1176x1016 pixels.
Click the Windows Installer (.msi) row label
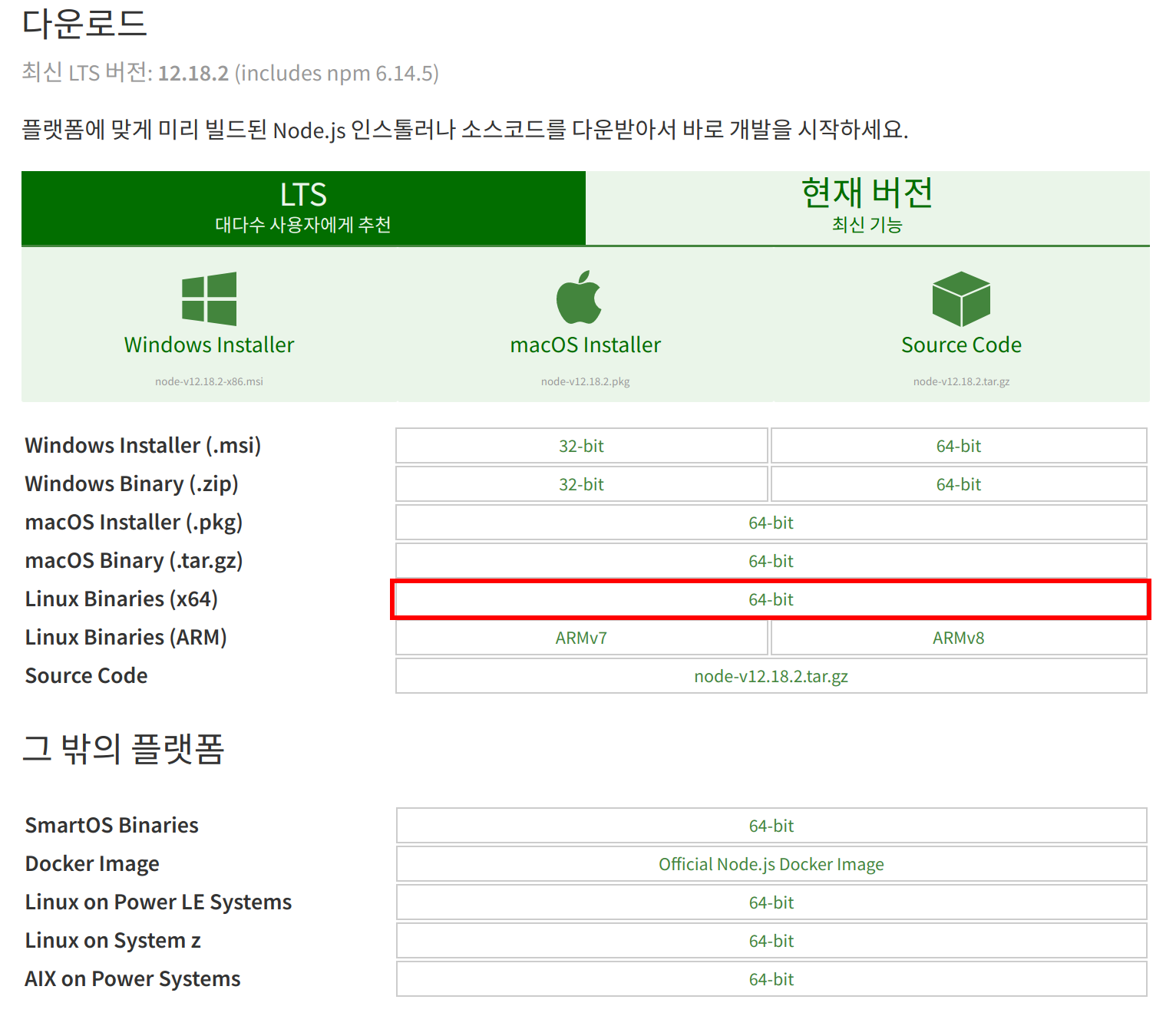143,446
